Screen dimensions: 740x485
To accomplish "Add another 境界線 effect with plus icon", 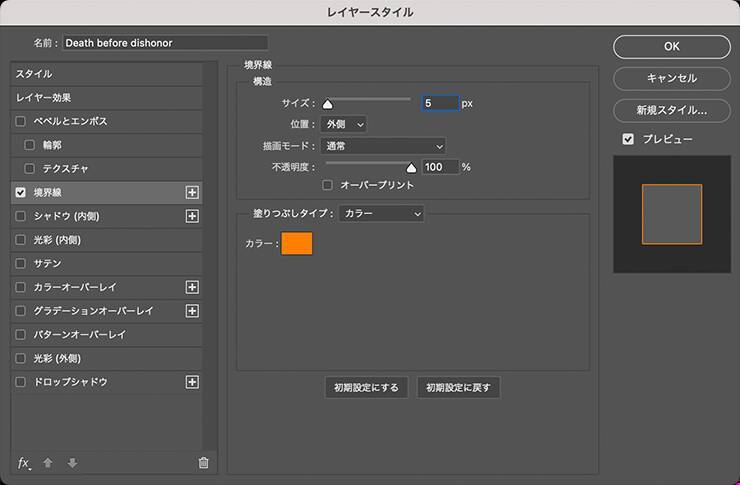I will point(193,192).
